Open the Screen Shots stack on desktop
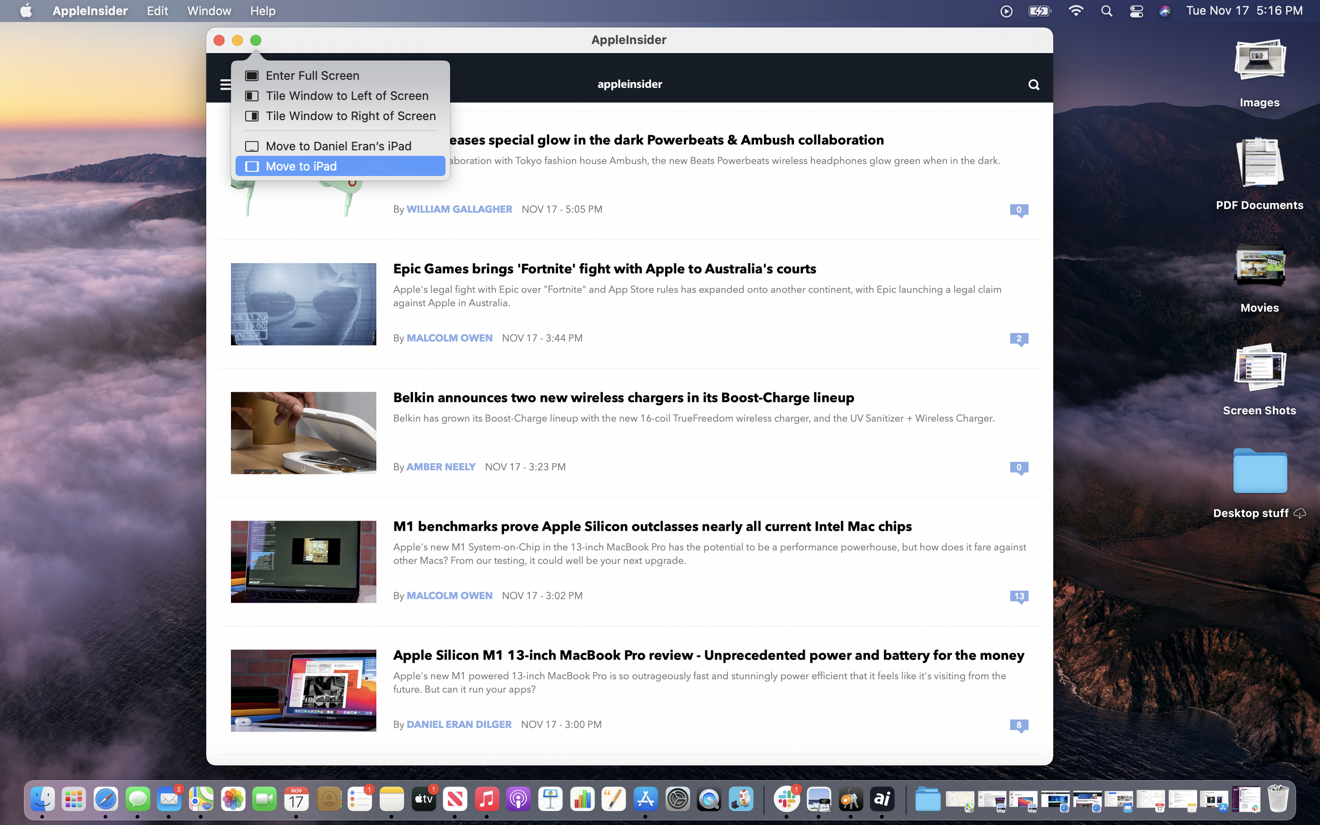The height and width of the screenshot is (825, 1320). click(x=1259, y=369)
